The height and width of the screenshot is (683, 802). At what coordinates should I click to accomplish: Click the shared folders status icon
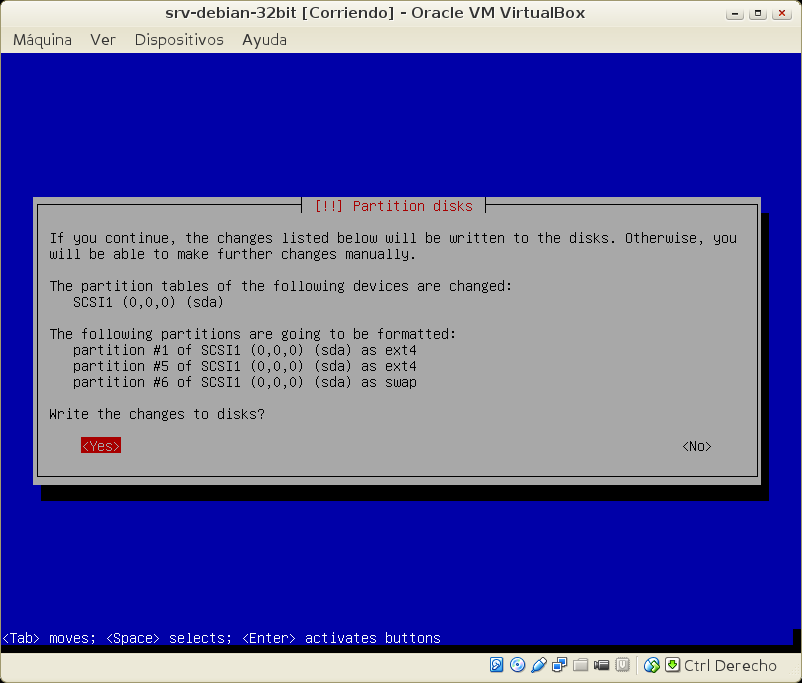pyautogui.click(x=581, y=665)
